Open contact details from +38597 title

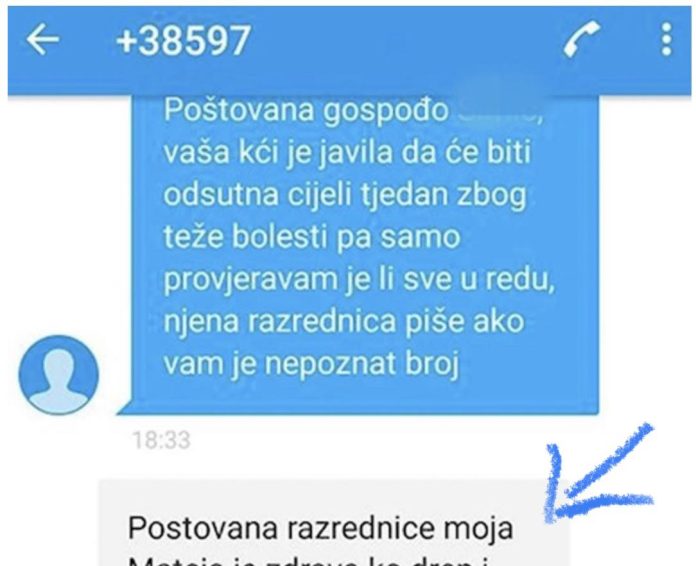tap(183, 40)
